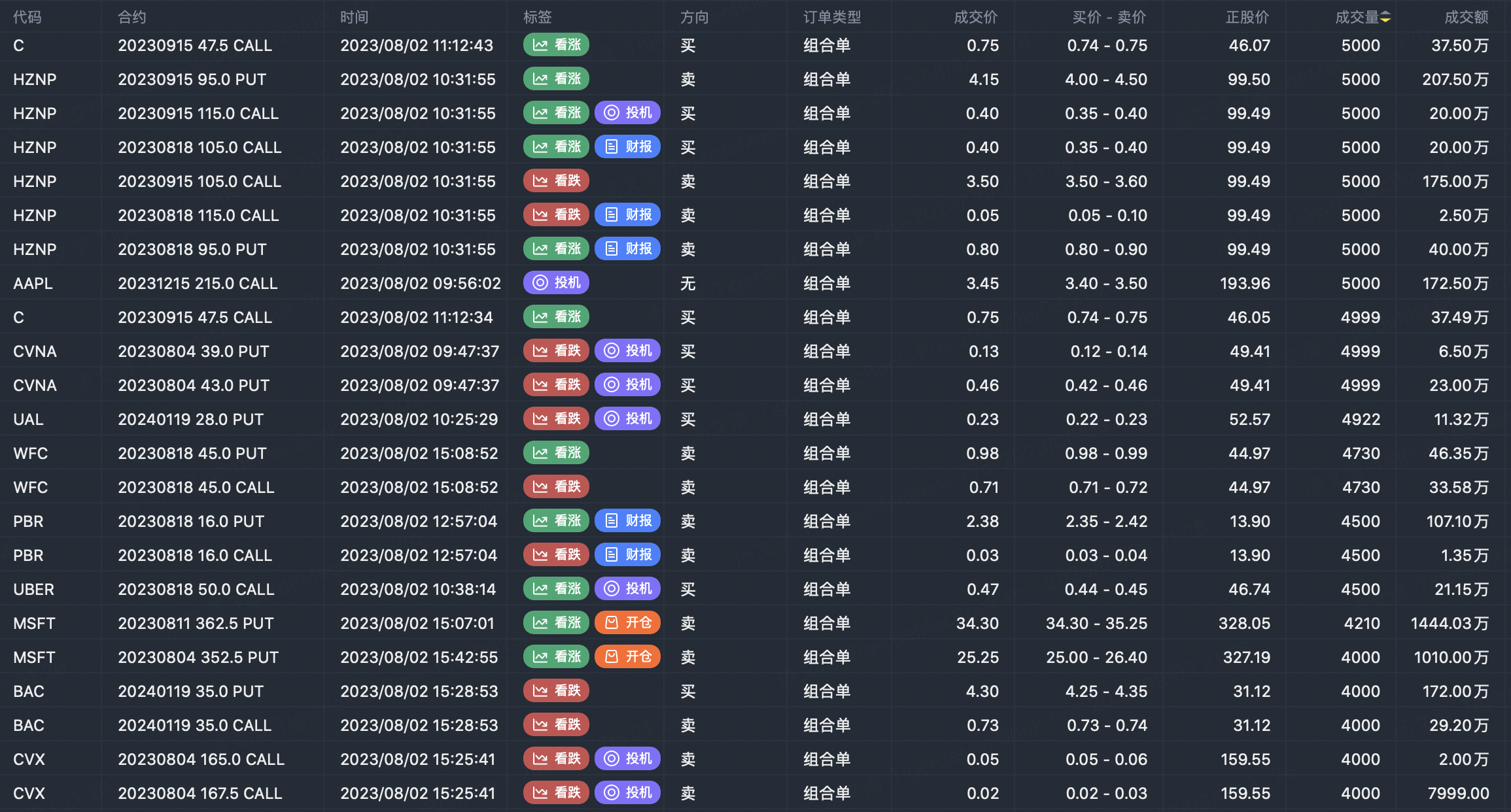Click the 方向 column header

click(695, 18)
